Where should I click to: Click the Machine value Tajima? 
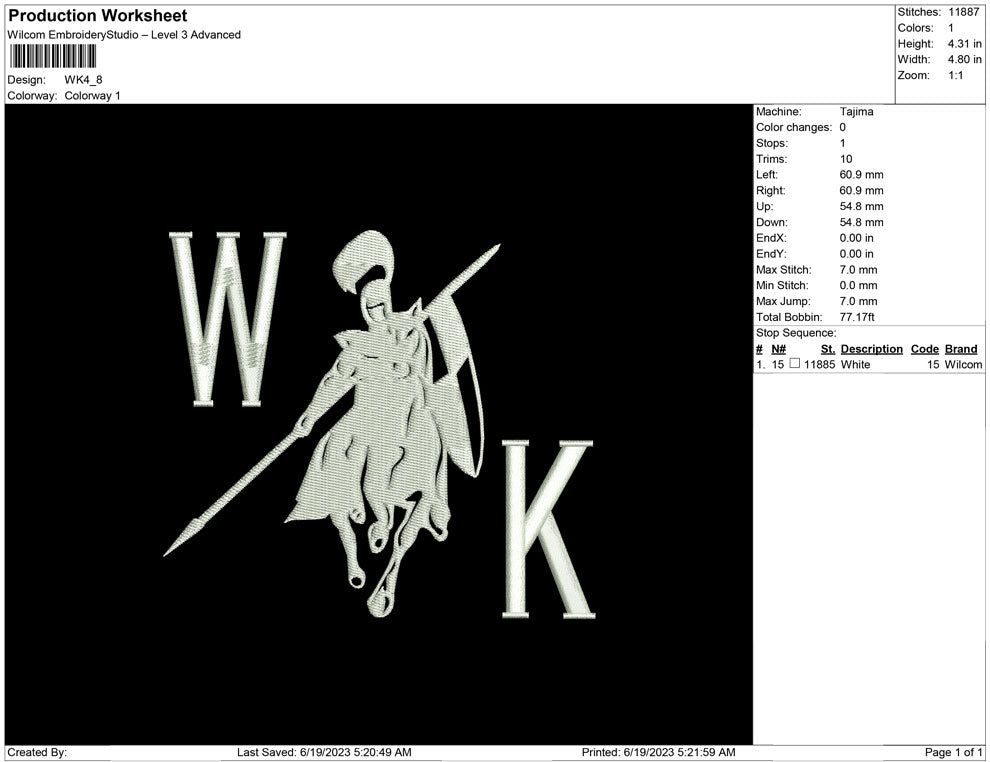click(856, 112)
